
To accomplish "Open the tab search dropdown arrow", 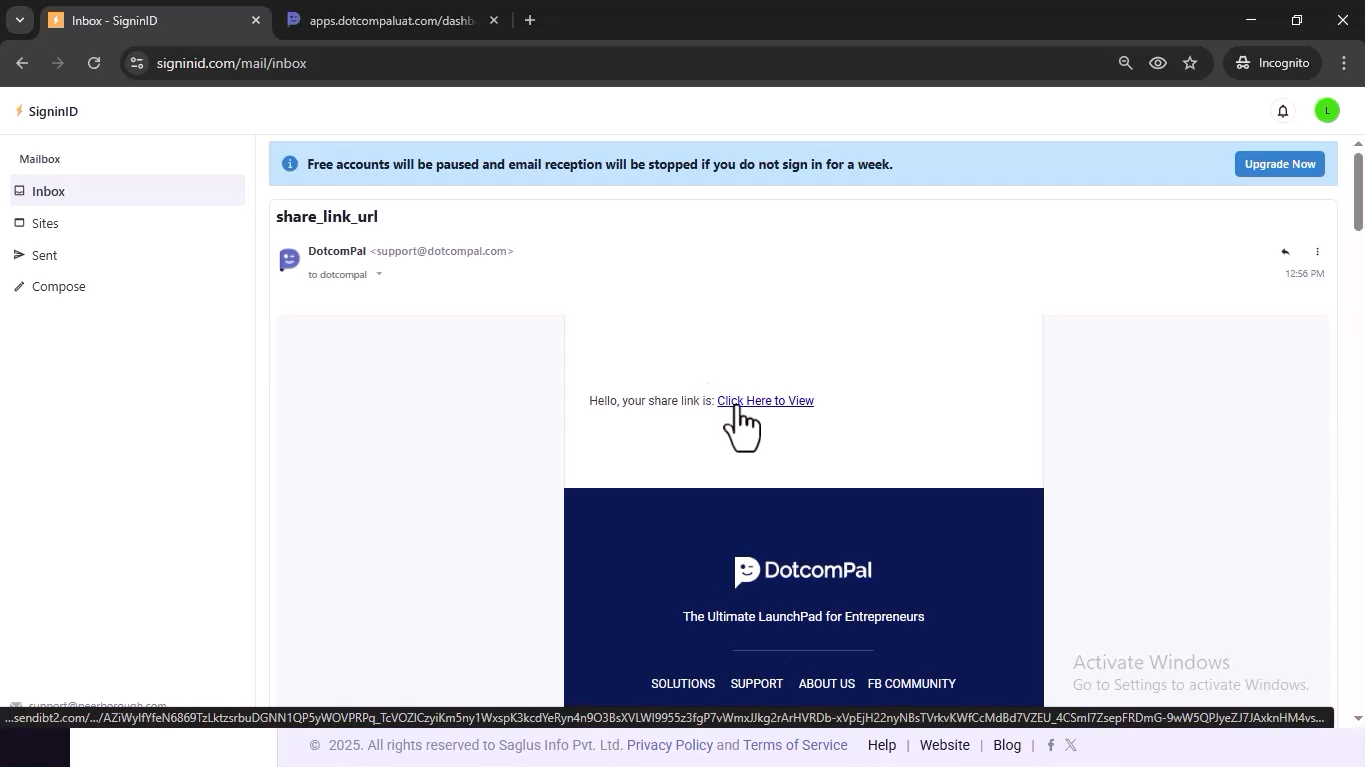I will [x=19, y=20].
